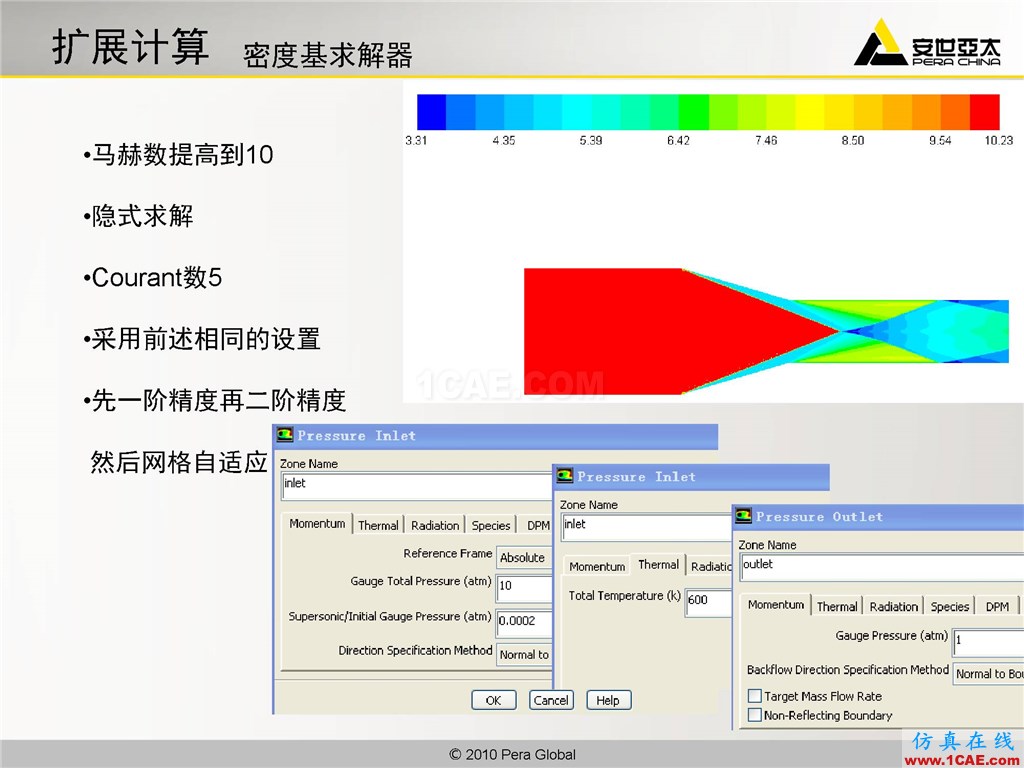Click the Pera China logo
Image resolution: width=1024 pixels, height=768 pixels.
[927, 43]
